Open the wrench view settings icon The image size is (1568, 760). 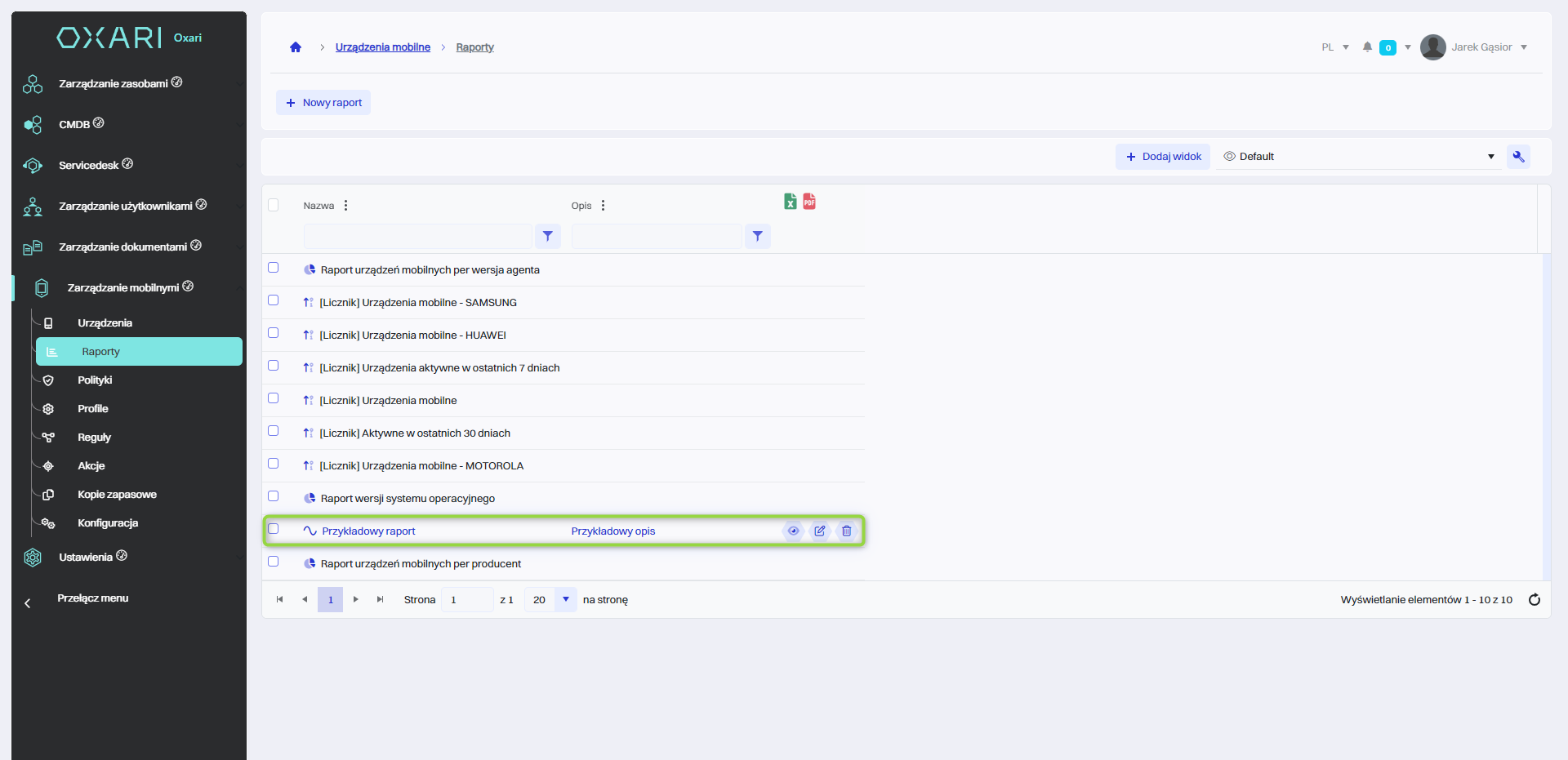click(x=1518, y=157)
